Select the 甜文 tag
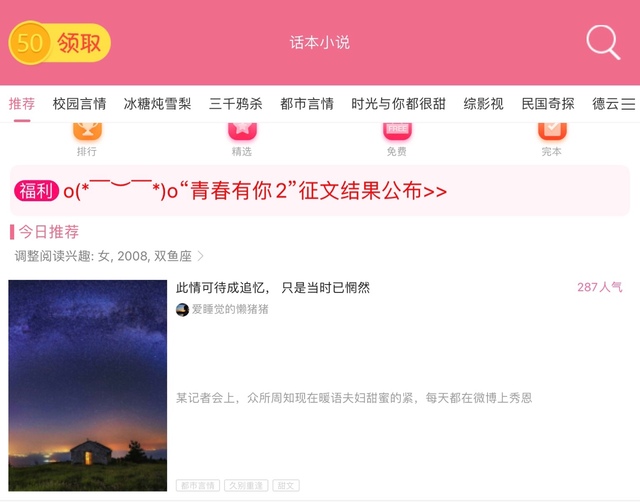Image resolution: width=640 pixels, height=504 pixels. tap(286, 486)
